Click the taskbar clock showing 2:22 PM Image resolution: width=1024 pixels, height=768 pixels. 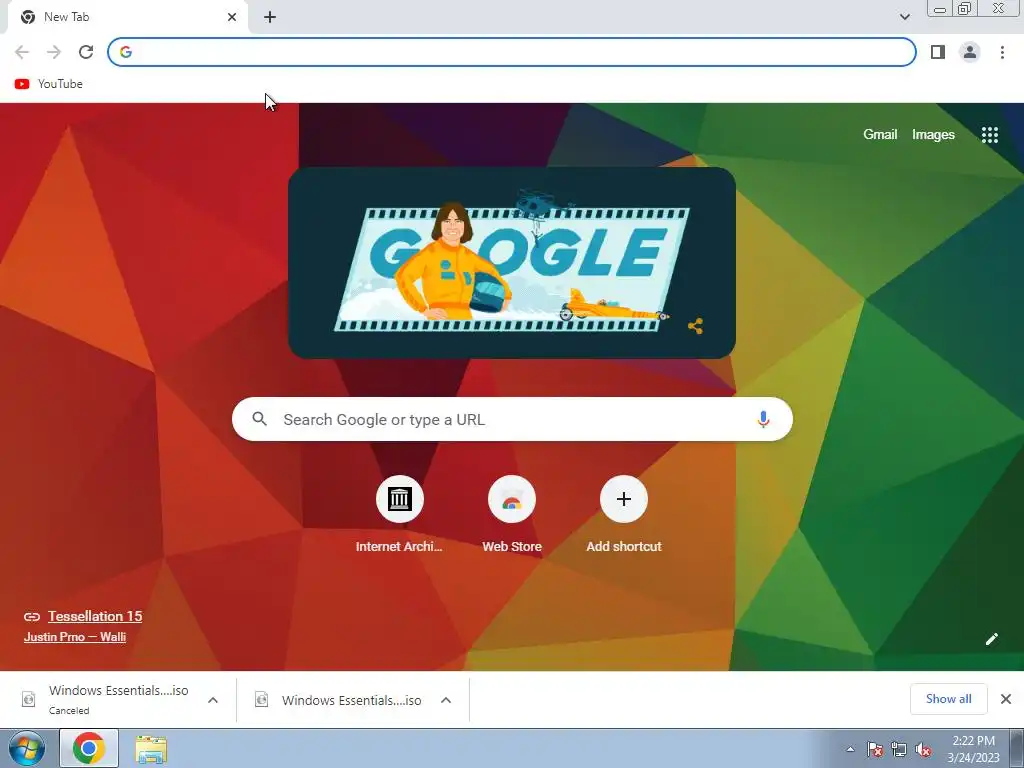(973, 749)
